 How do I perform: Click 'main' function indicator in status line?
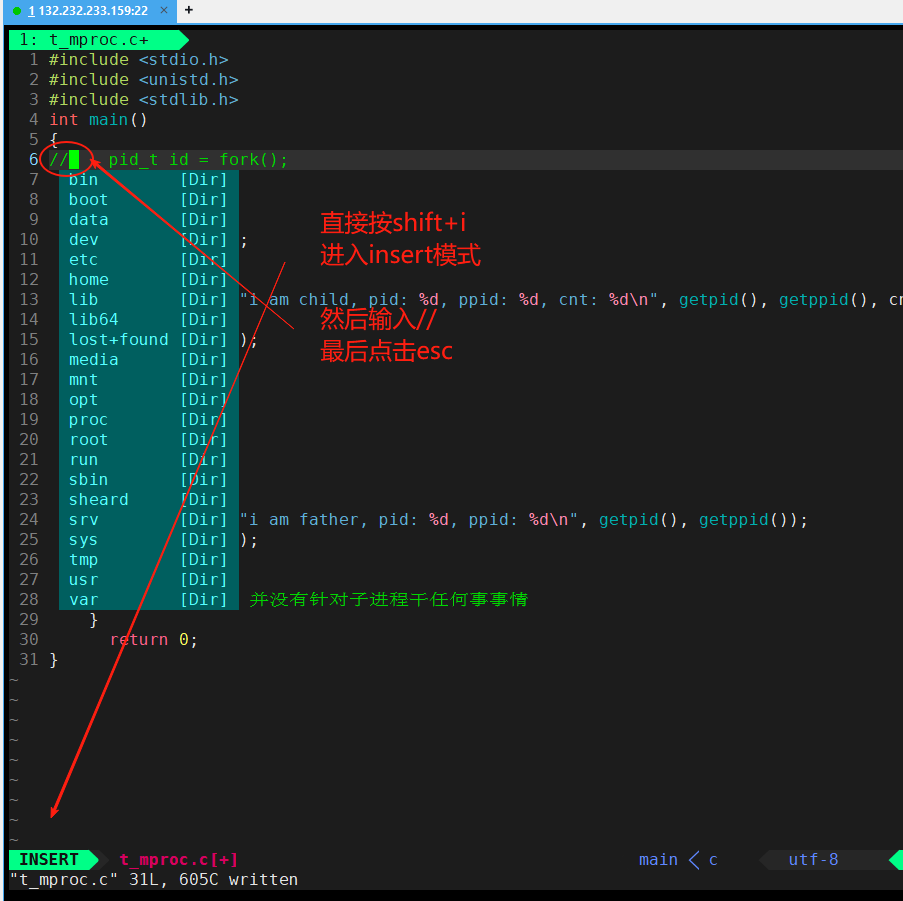click(x=658, y=860)
